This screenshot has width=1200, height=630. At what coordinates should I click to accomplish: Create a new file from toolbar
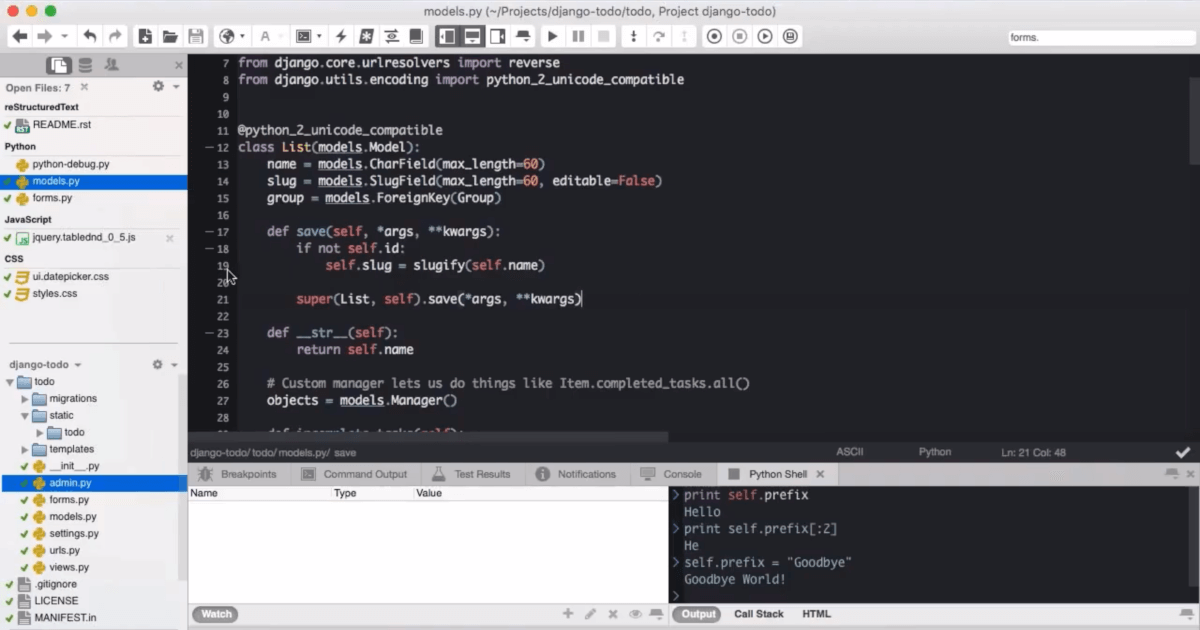[145, 36]
